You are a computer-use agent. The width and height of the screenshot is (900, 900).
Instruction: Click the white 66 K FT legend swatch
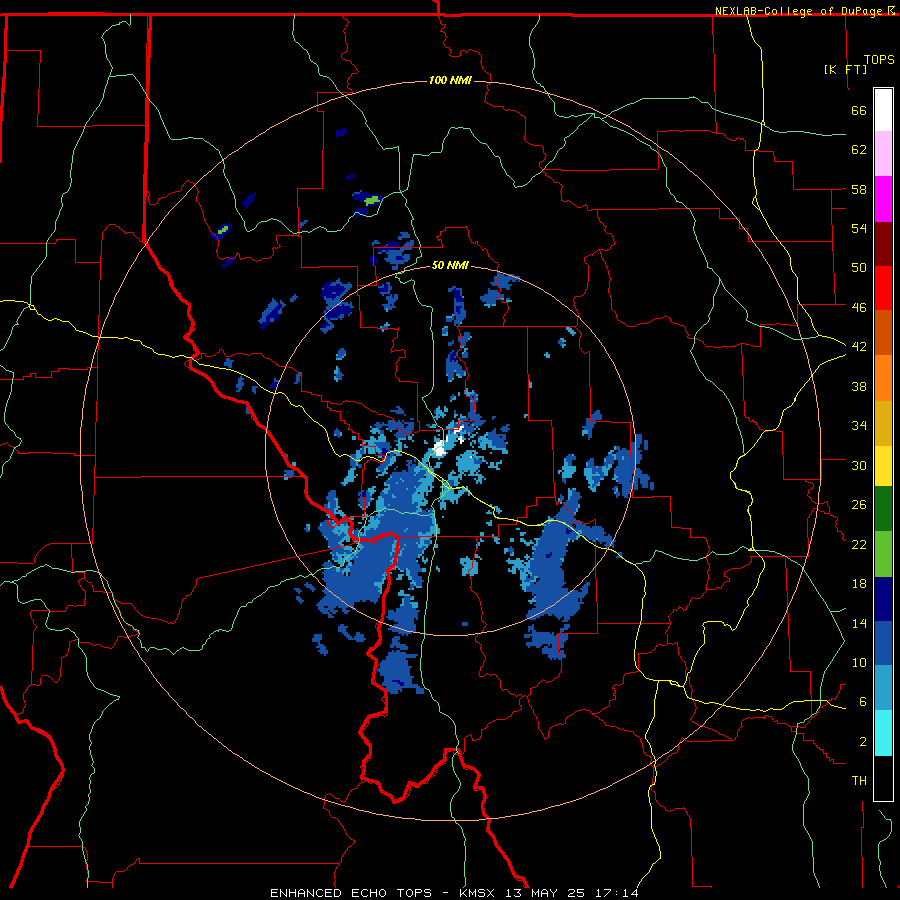[883, 110]
